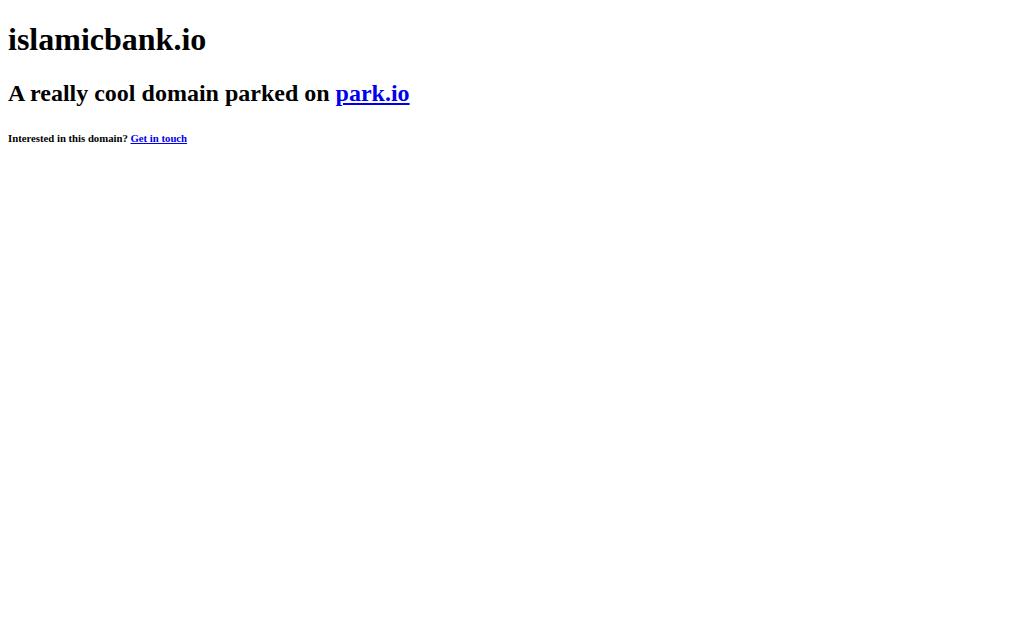The width and height of the screenshot is (1024, 629).
Task: Click the word "domain" in the subheading
Action: tap(180, 93)
